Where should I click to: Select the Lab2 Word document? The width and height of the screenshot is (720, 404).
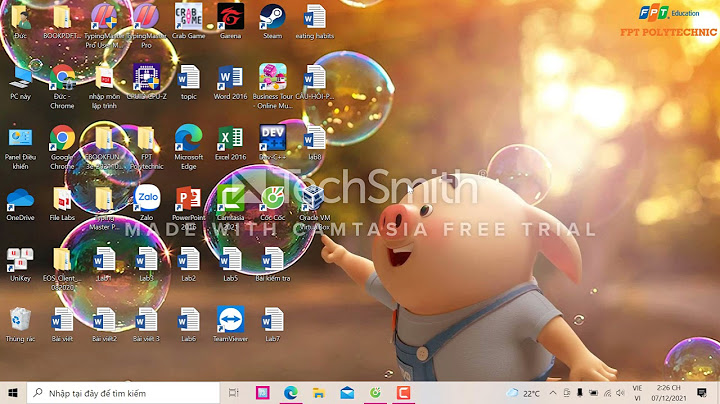coord(188,264)
